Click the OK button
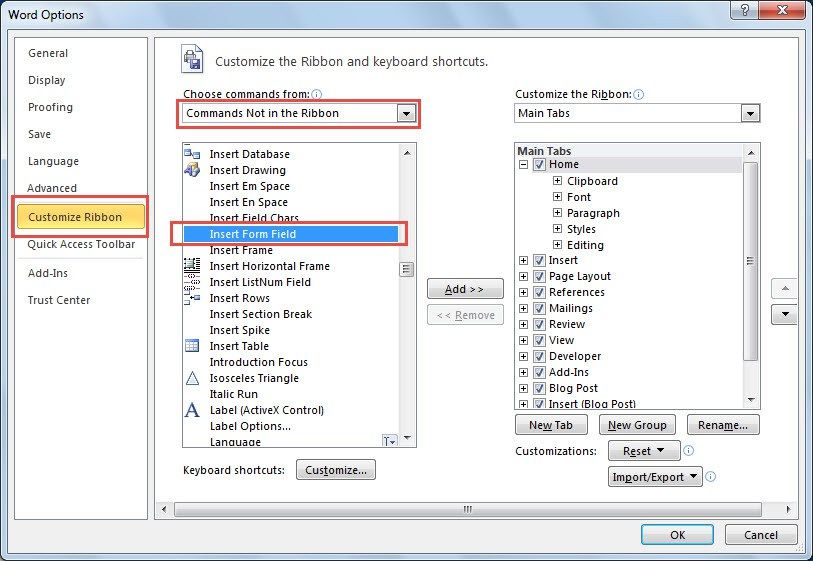 (x=677, y=535)
